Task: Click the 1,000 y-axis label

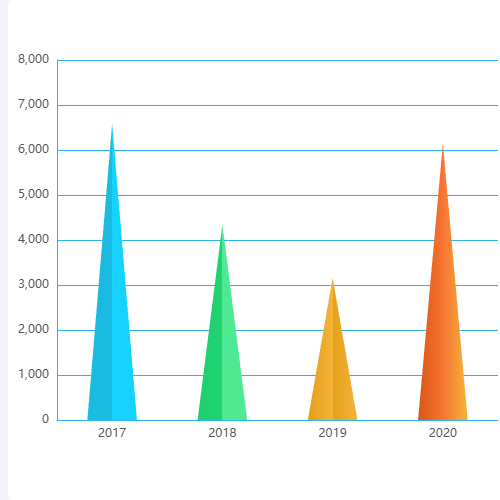Action: (33, 374)
